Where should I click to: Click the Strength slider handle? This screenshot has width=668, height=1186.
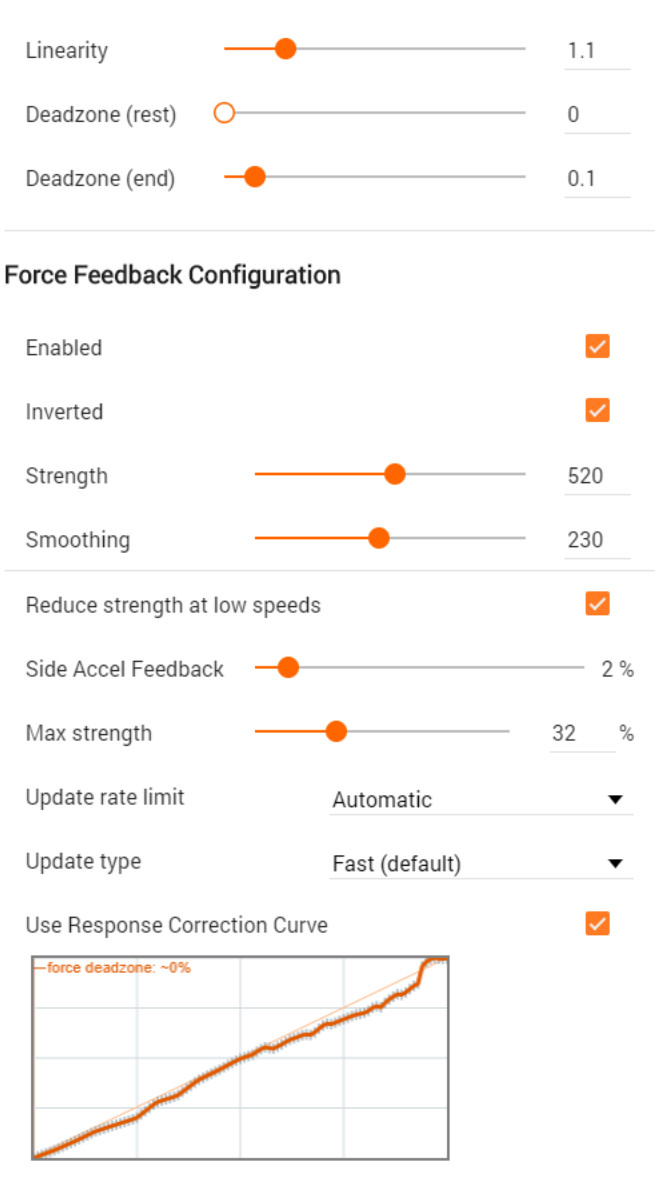pos(395,474)
